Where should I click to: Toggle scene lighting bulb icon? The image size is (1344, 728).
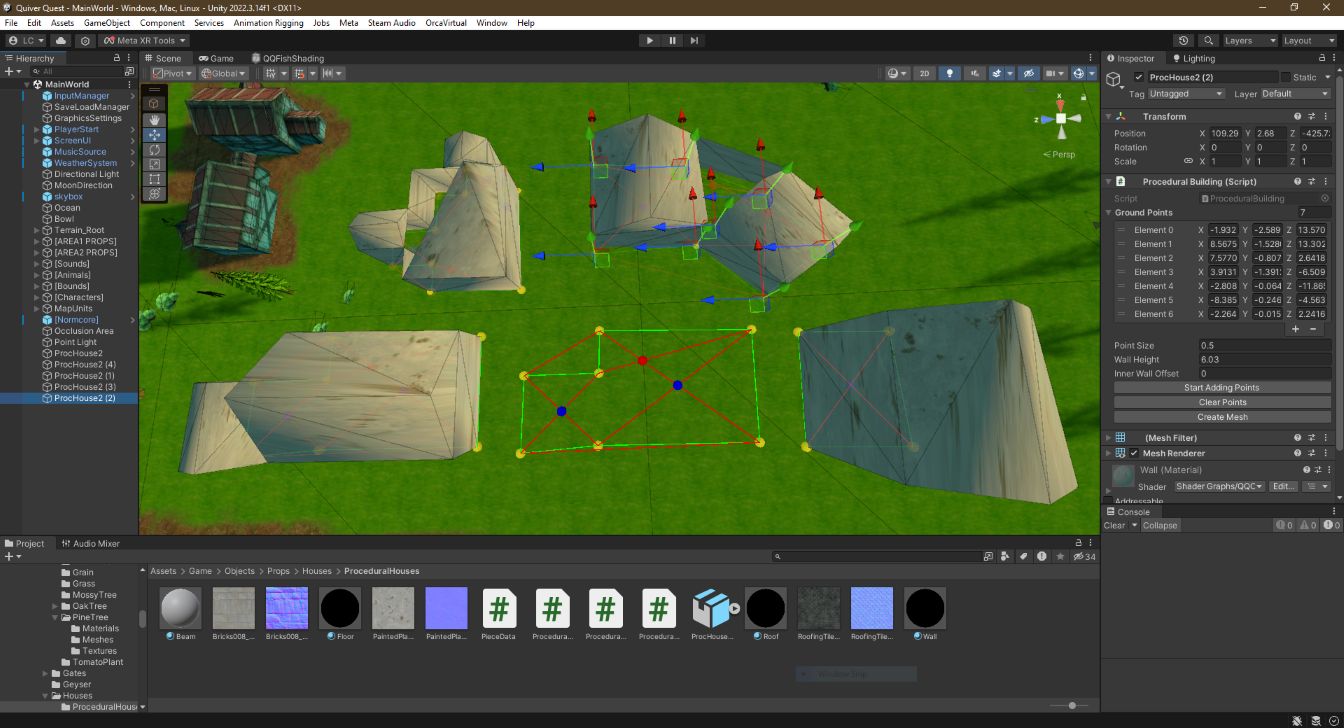pyautogui.click(x=950, y=73)
